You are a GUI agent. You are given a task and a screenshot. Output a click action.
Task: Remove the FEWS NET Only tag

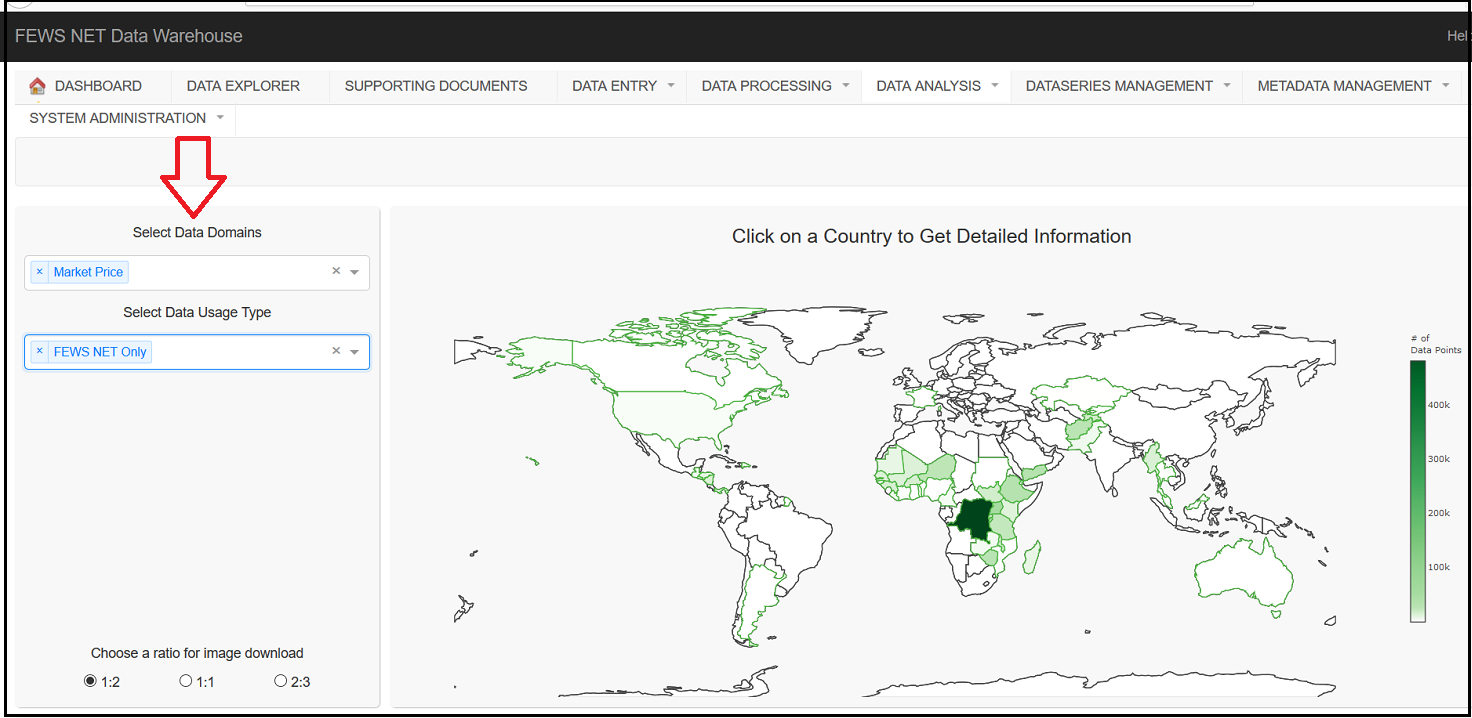(40, 352)
